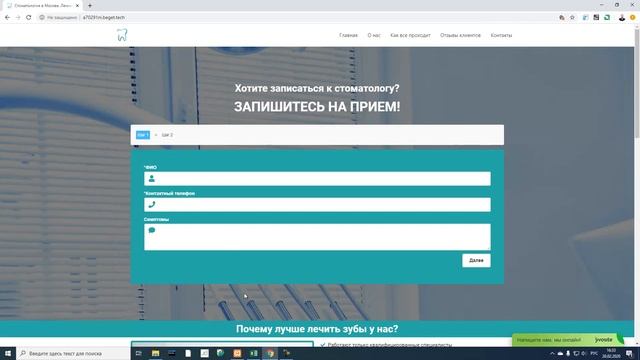
Task: Click the not-secure site info icon
Action: pos(42,18)
